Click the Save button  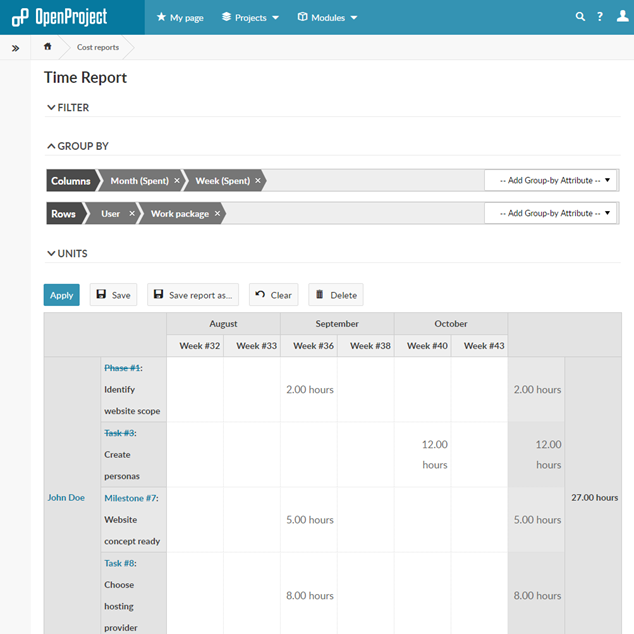113,295
